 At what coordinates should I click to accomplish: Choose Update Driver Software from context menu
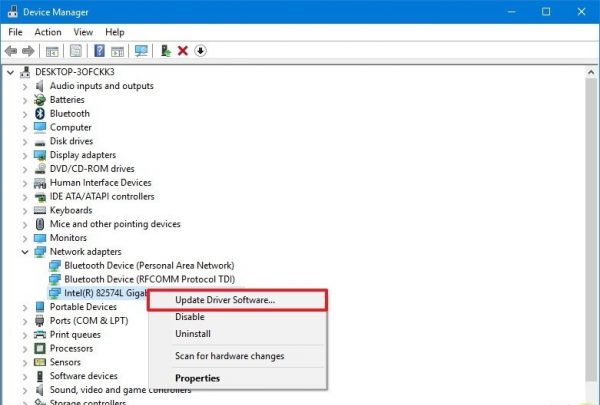coord(225,300)
